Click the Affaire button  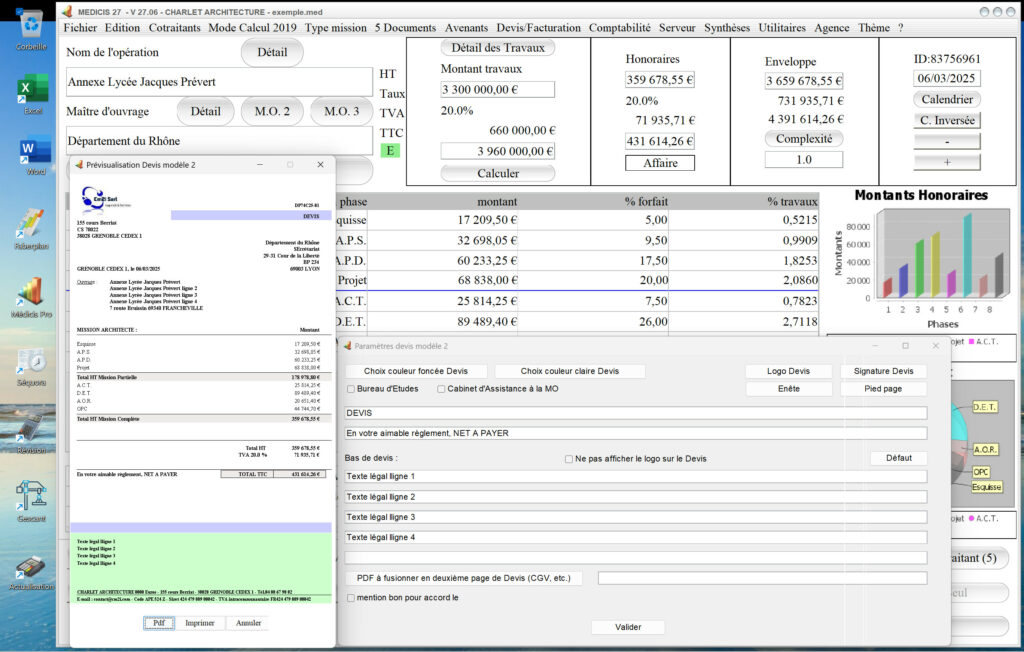click(660, 163)
